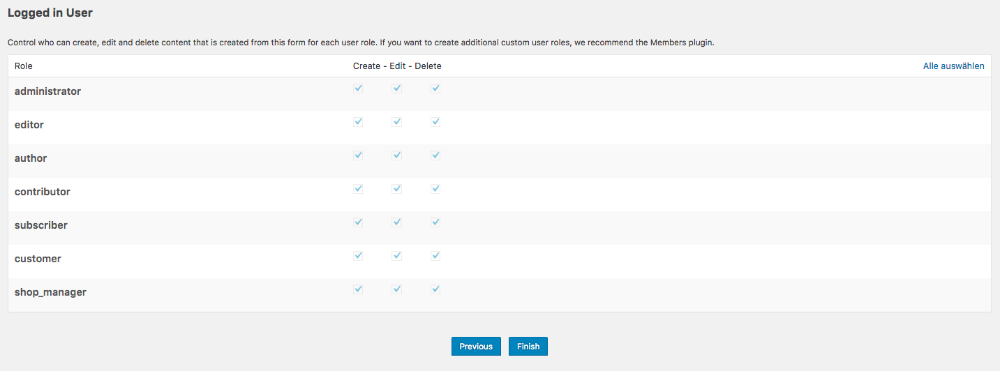Select the subscriber role label
Image resolution: width=1000 pixels, height=371 pixels.
(41, 225)
